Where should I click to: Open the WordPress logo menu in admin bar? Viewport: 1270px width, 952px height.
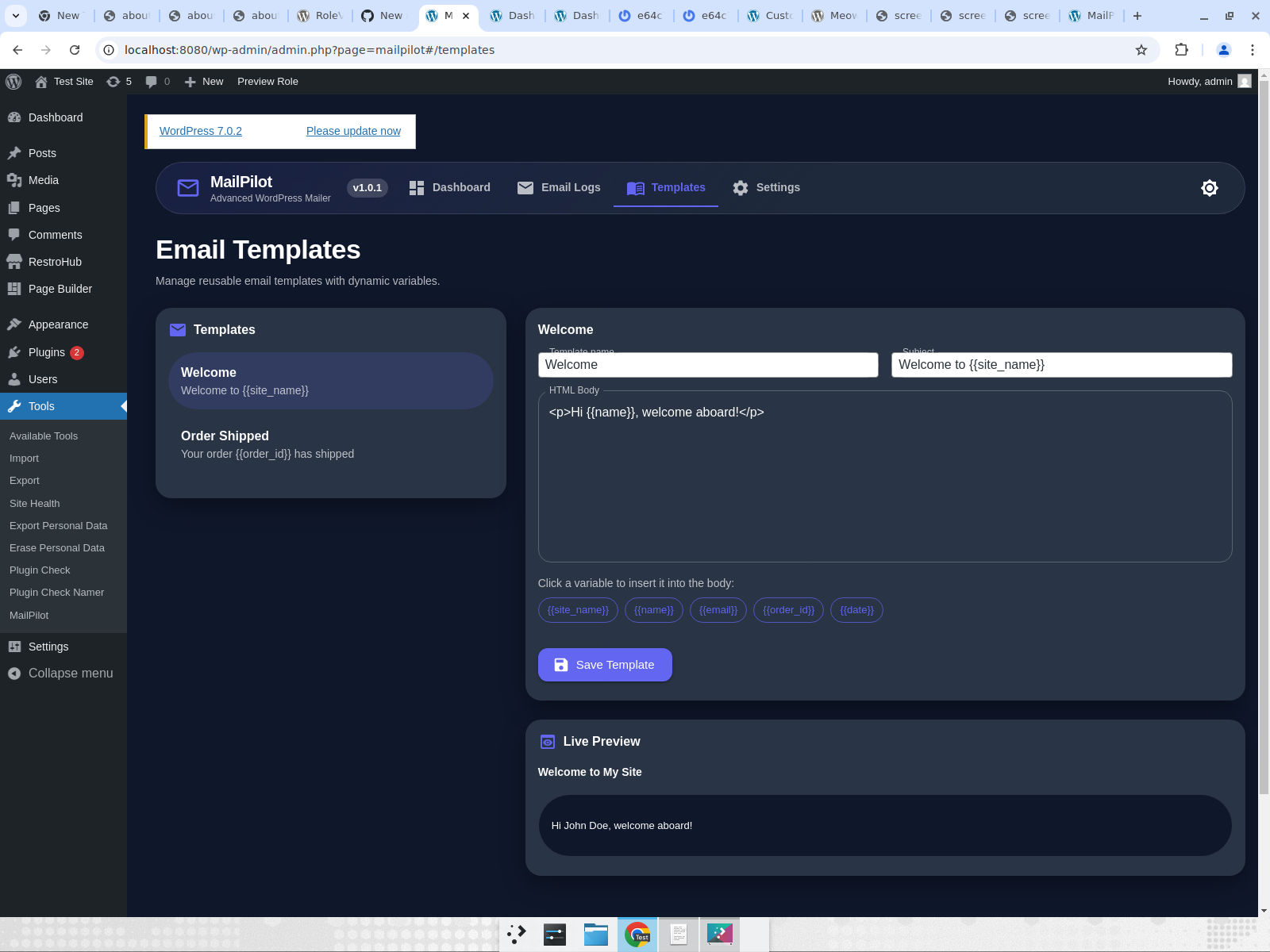[13, 82]
